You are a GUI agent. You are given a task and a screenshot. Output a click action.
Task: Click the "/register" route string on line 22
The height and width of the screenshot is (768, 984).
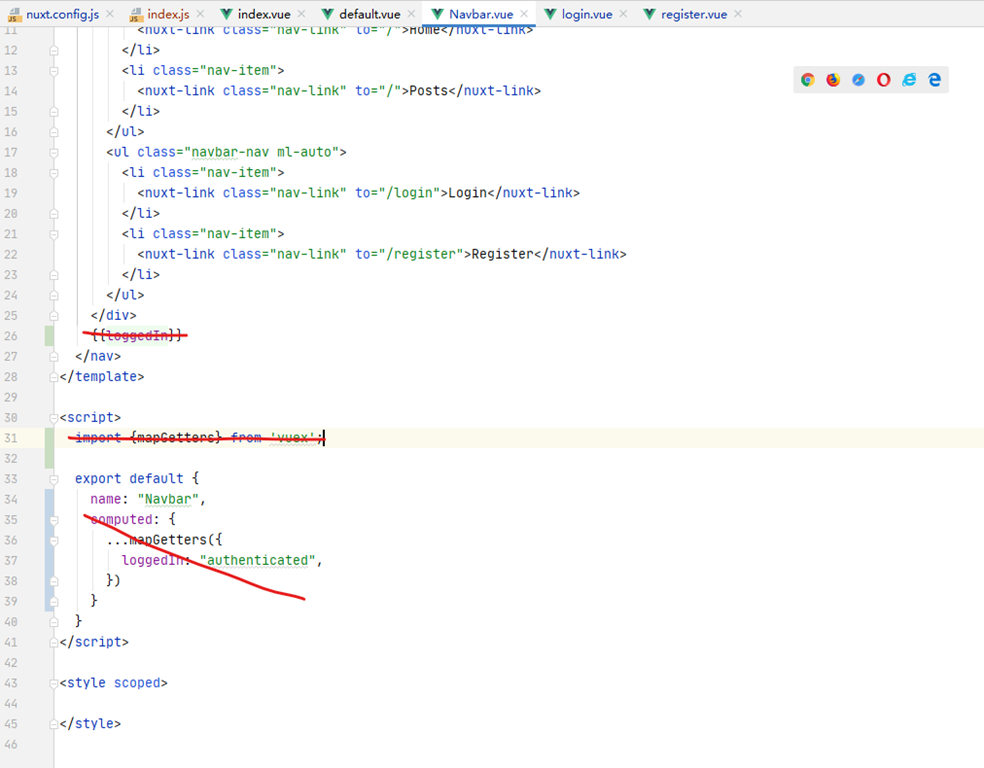pyautogui.click(x=421, y=254)
